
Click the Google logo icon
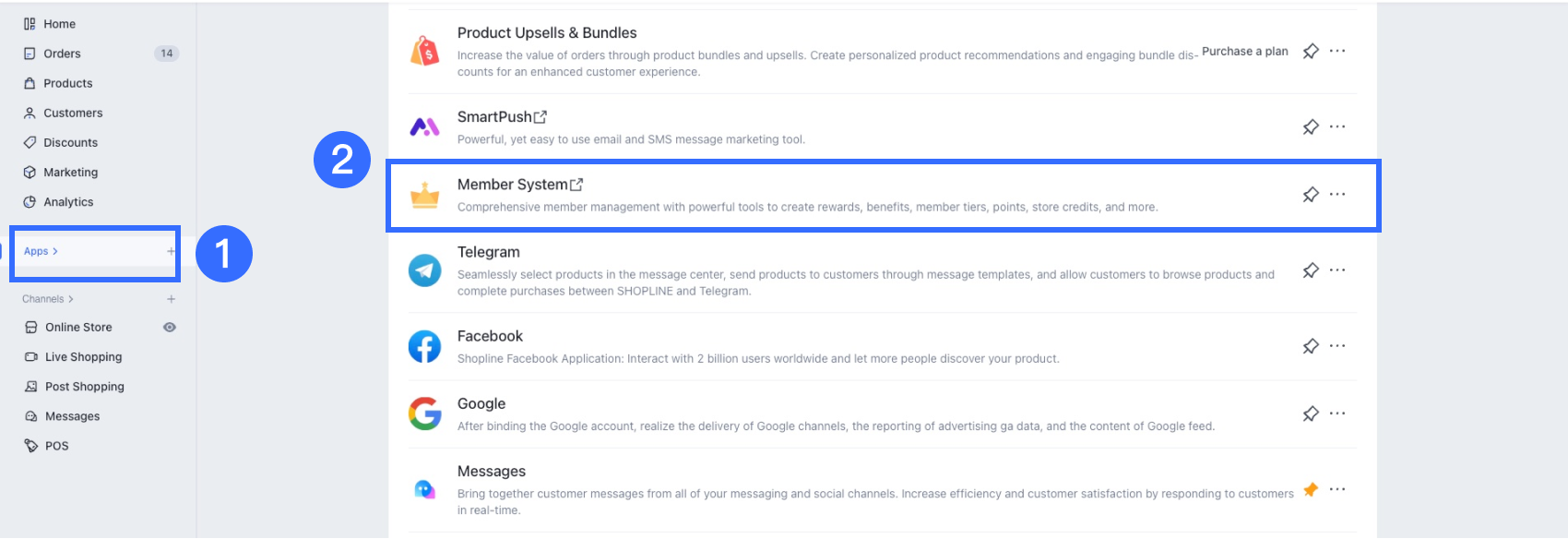(x=425, y=413)
